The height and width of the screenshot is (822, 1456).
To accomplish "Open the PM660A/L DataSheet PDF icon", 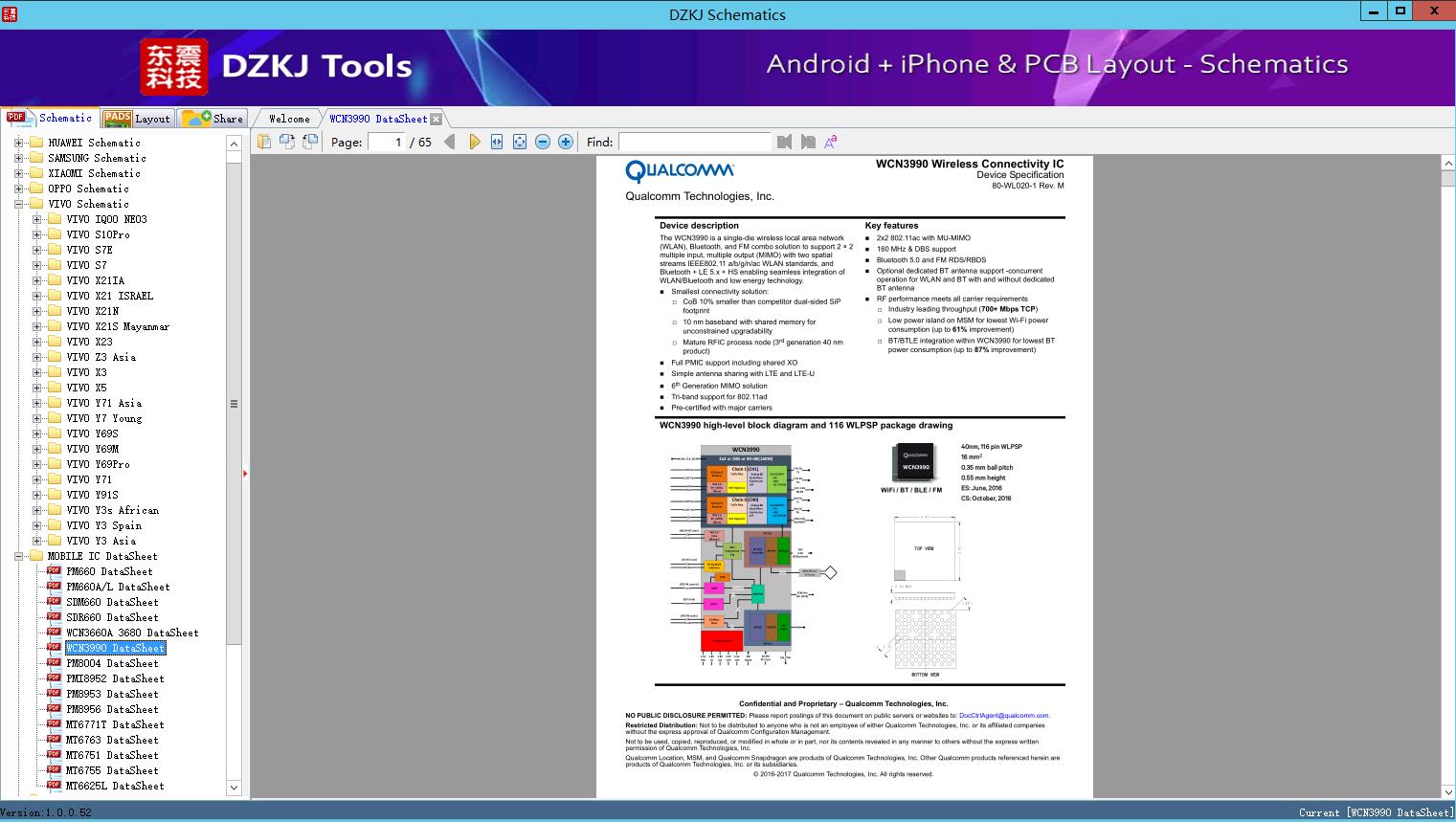I will (x=54, y=587).
